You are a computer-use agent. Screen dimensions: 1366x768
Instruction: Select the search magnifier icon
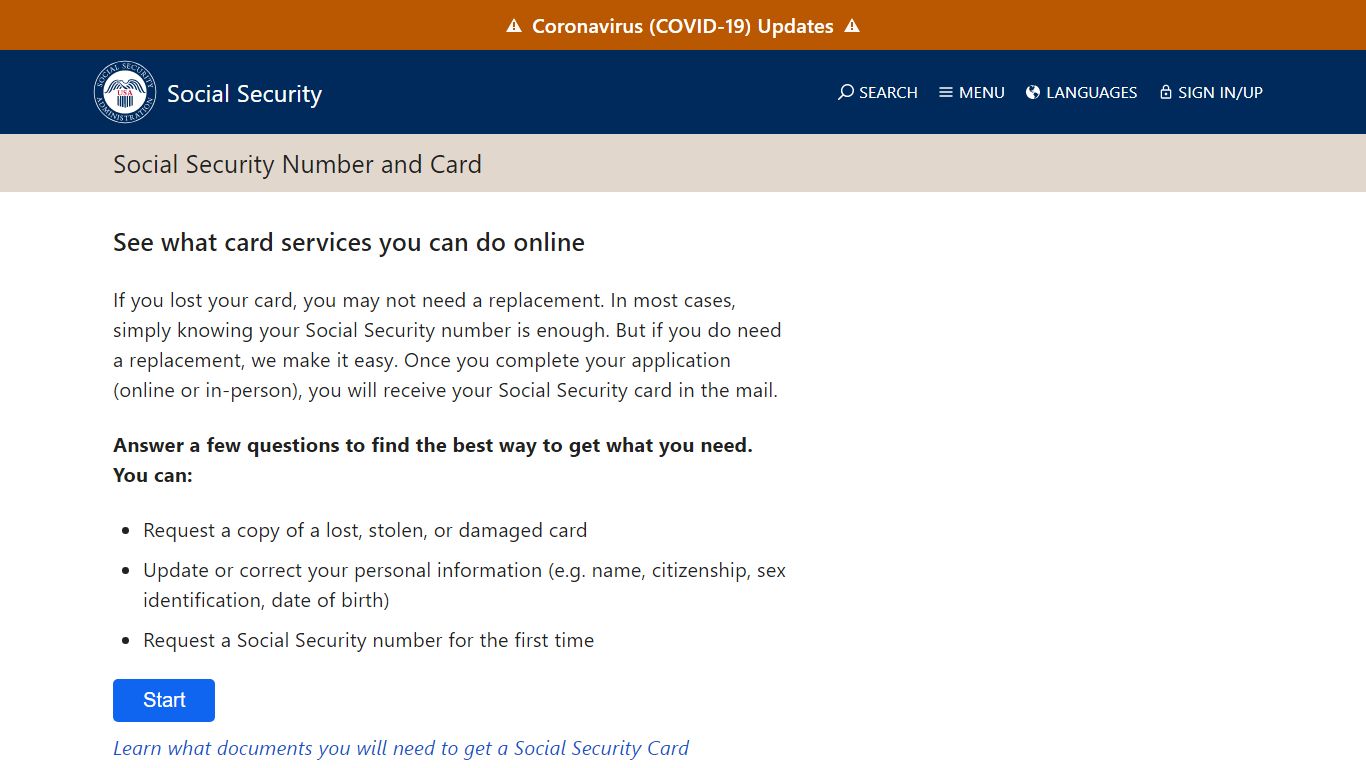pyautogui.click(x=846, y=92)
